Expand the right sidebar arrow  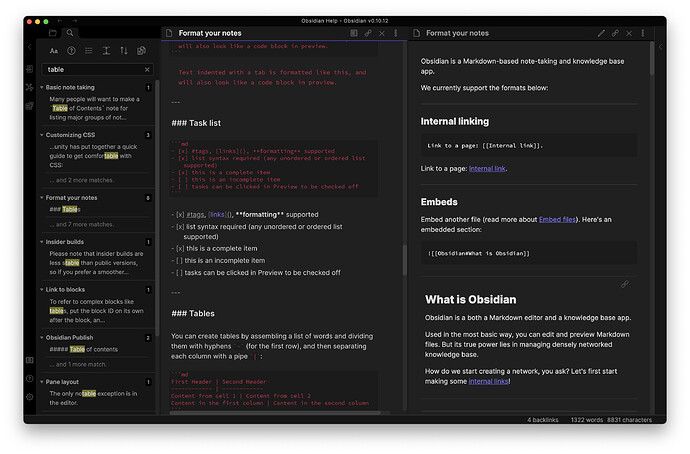(x=661, y=47)
